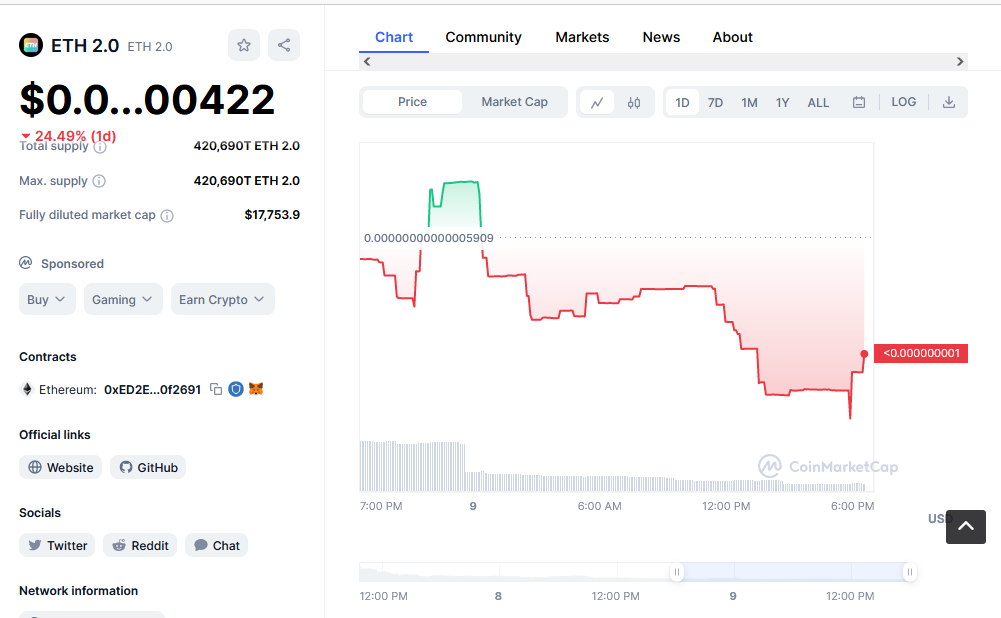
Task: Open the official Website link
Action: click(61, 467)
